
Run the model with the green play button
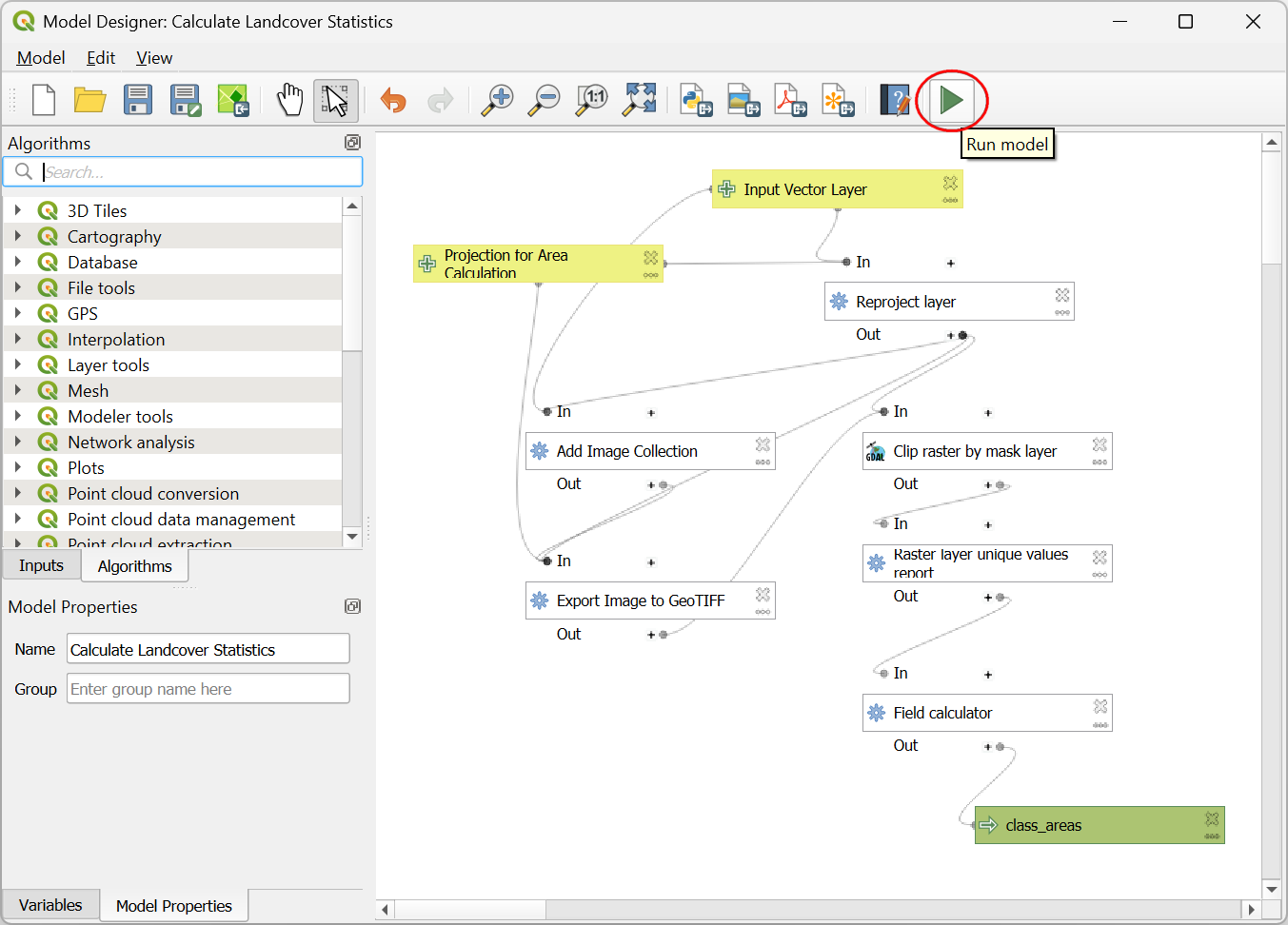[951, 100]
